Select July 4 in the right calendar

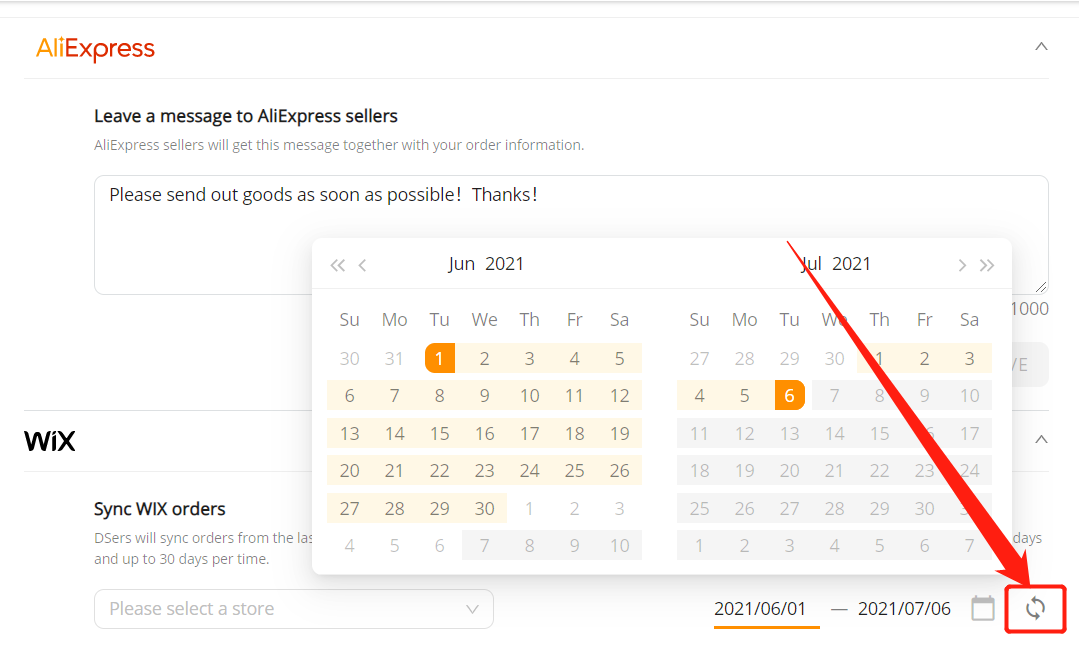click(699, 396)
